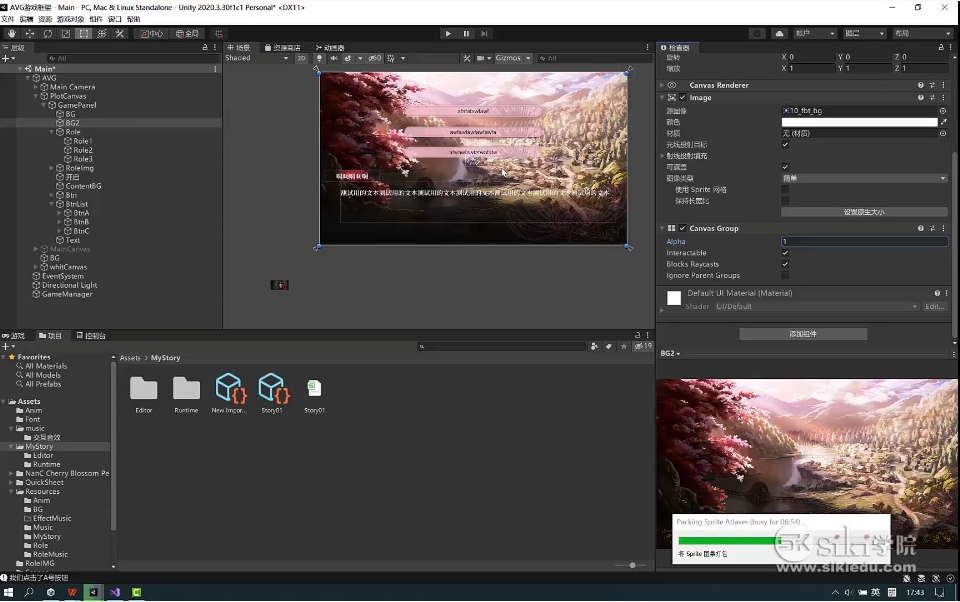The height and width of the screenshot is (602, 960).
Task: Expand the Canvas Renderer component
Action: [662, 85]
